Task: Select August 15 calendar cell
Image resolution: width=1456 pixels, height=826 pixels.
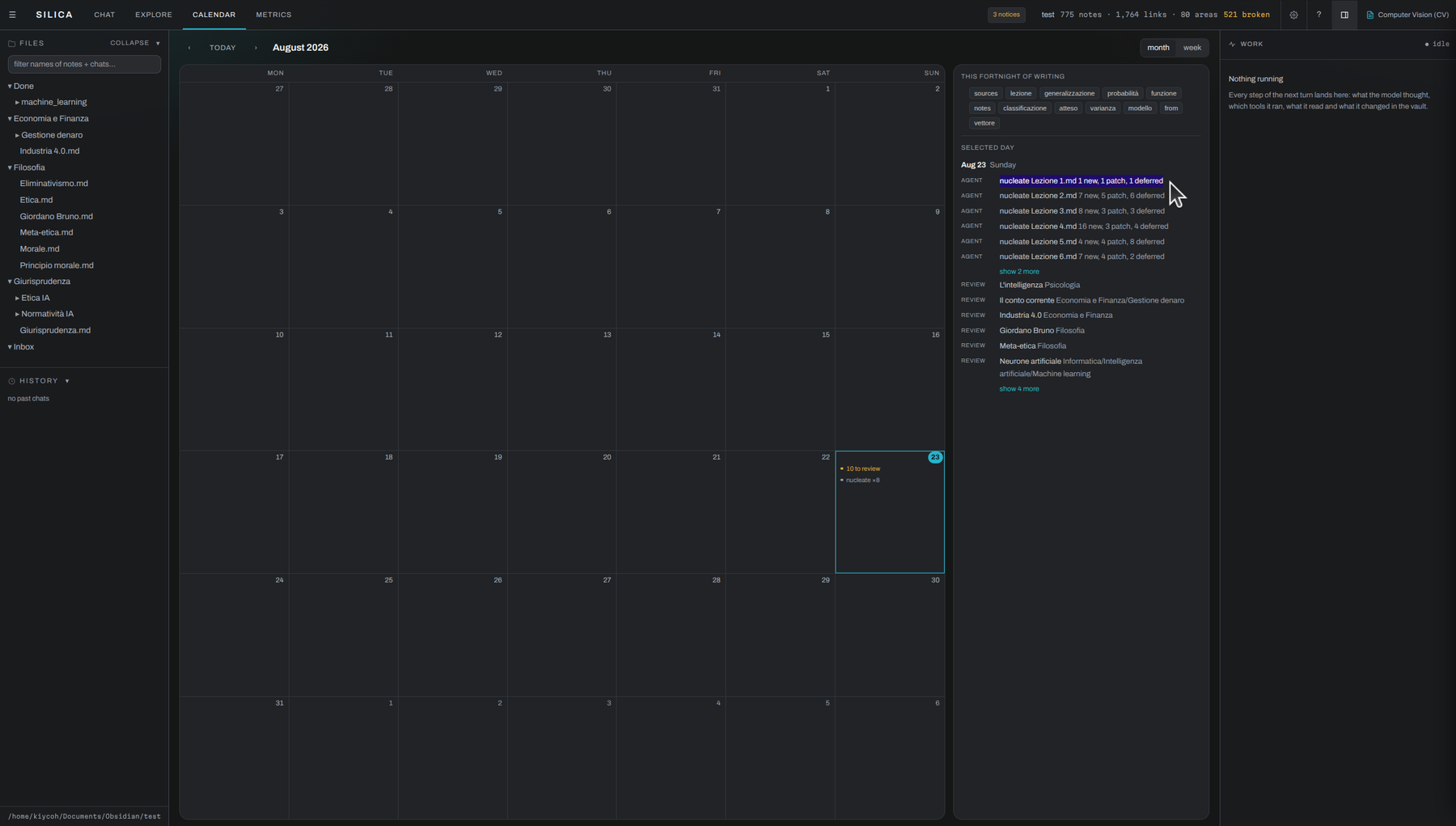Action: pyautogui.click(x=780, y=389)
